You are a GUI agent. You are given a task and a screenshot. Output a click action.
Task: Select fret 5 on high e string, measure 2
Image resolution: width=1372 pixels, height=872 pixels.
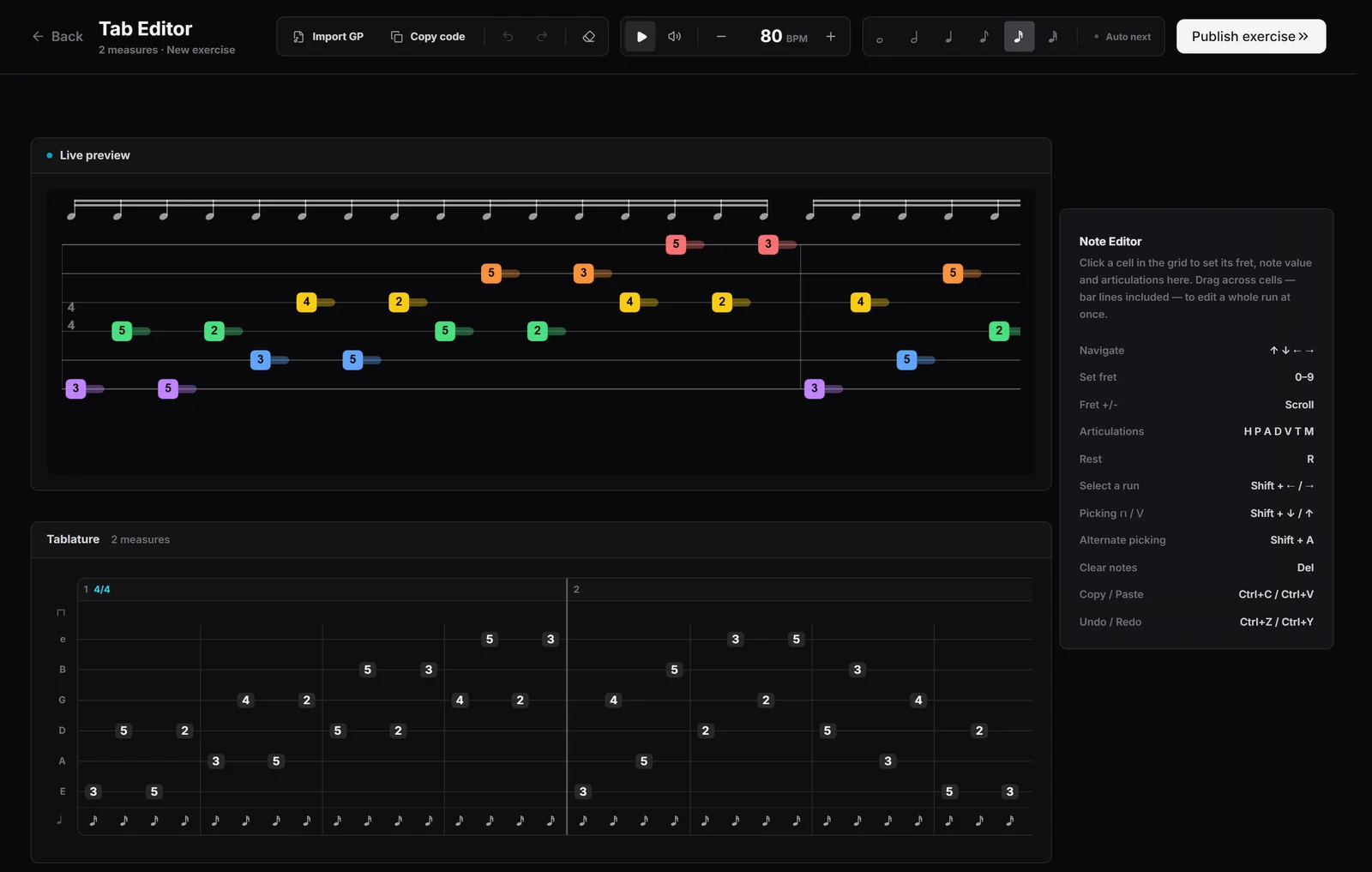coord(797,639)
